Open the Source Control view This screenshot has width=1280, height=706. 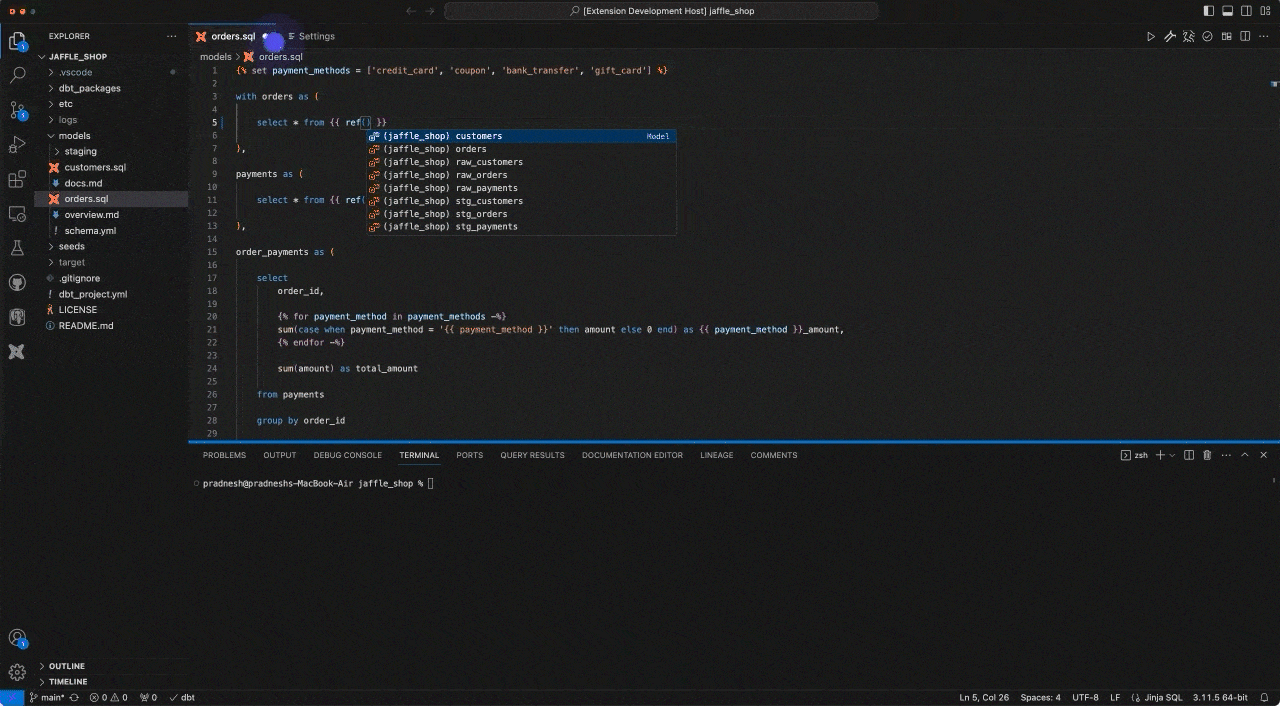point(17,110)
